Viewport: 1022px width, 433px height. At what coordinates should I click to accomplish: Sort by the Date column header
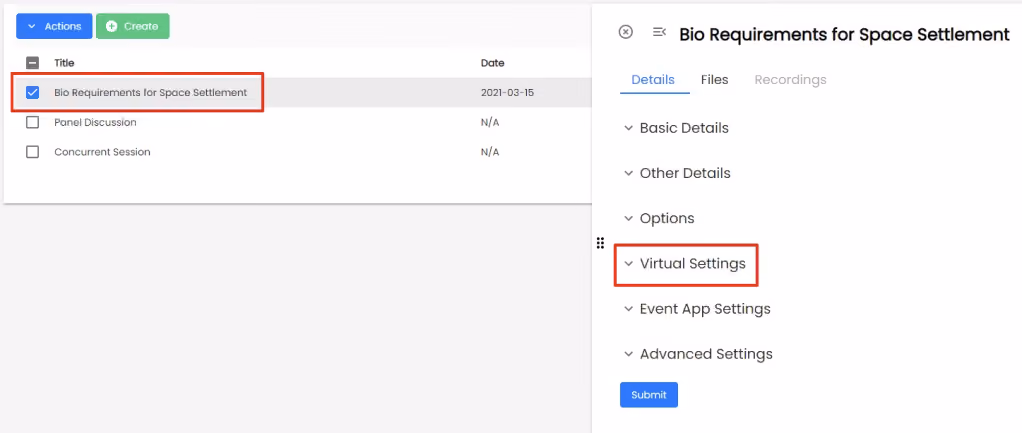tap(492, 63)
